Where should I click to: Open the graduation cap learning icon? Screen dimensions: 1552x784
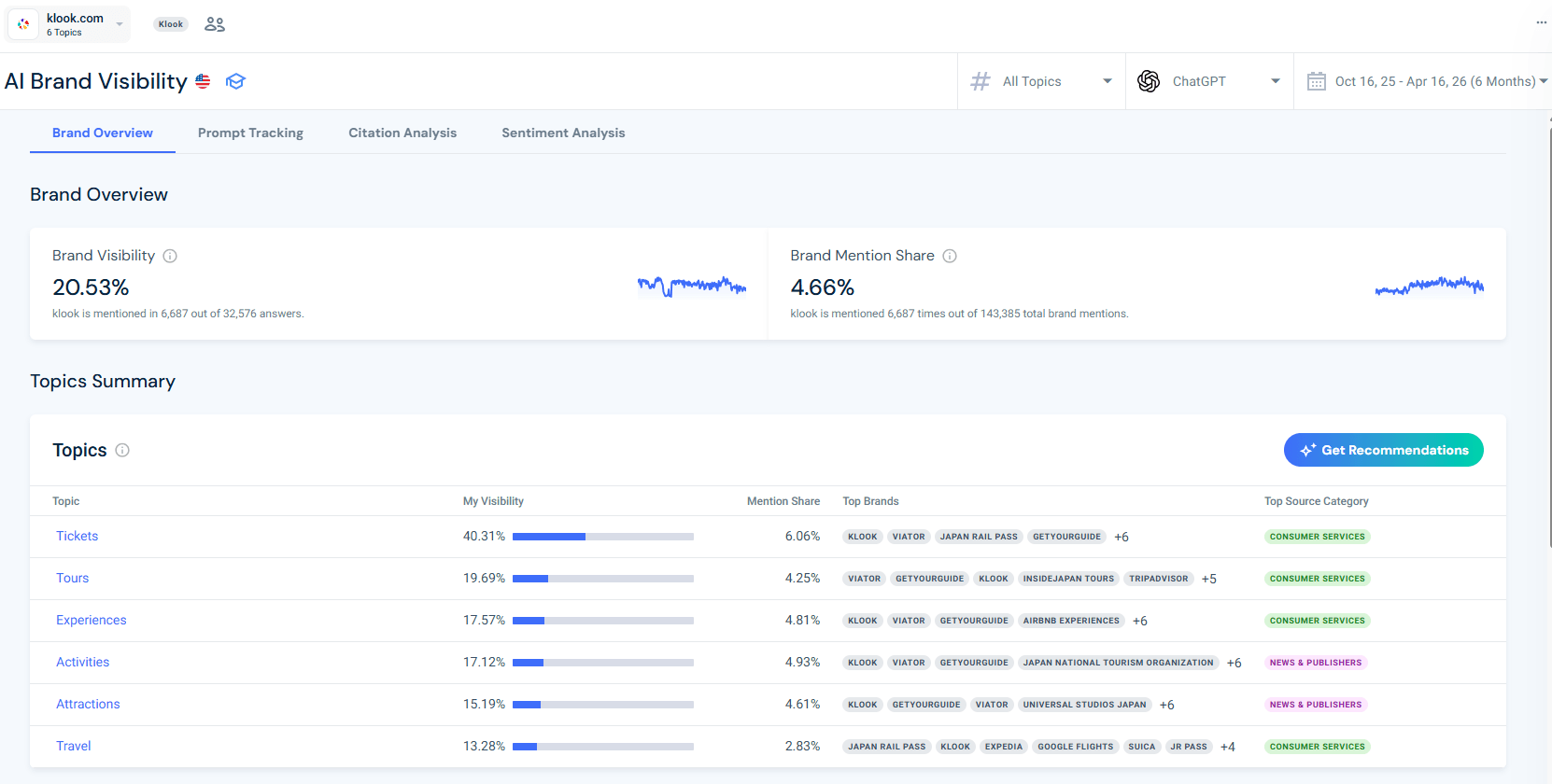tap(235, 81)
